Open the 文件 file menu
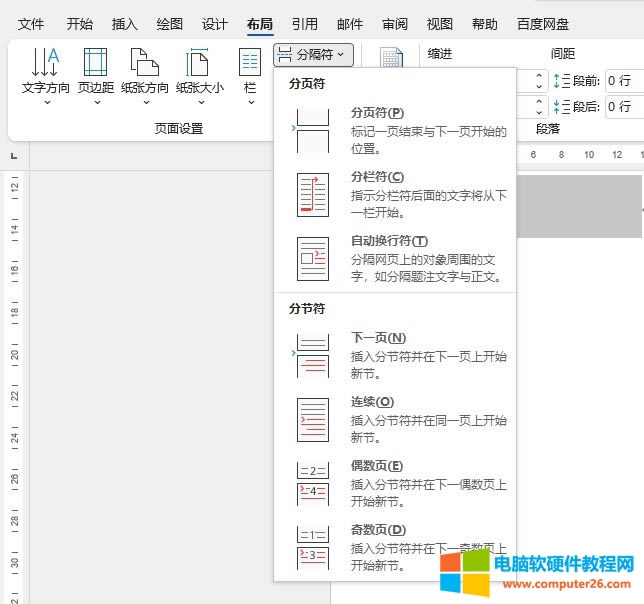This screenshot has width=644, height=604. [32, 24]
